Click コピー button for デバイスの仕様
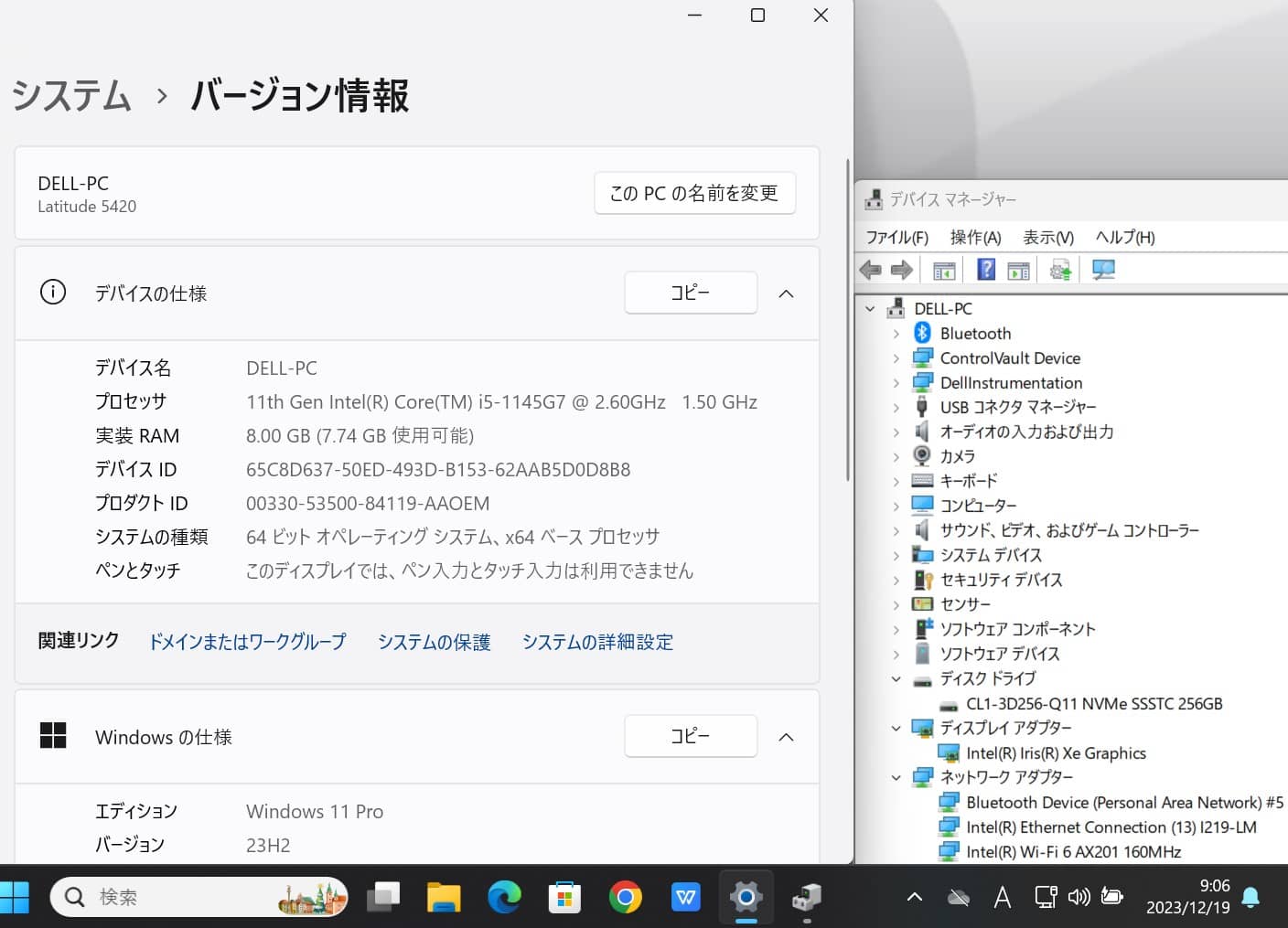Image resolution: width=1288 pixels, height=928 pixels. (x=691, y=293)
